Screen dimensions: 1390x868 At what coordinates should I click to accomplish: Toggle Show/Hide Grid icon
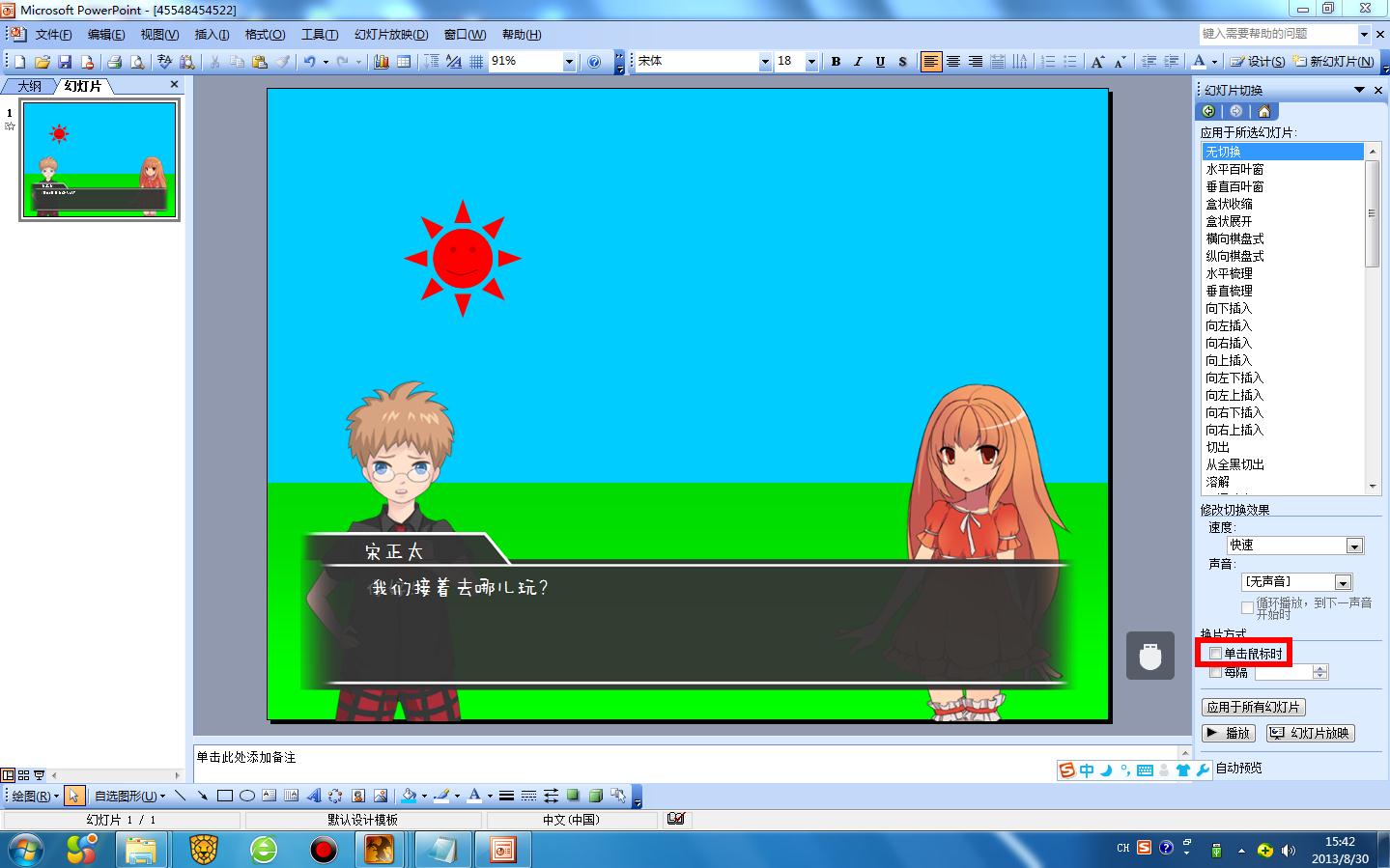pyautogui.click(x=476, y=62)
